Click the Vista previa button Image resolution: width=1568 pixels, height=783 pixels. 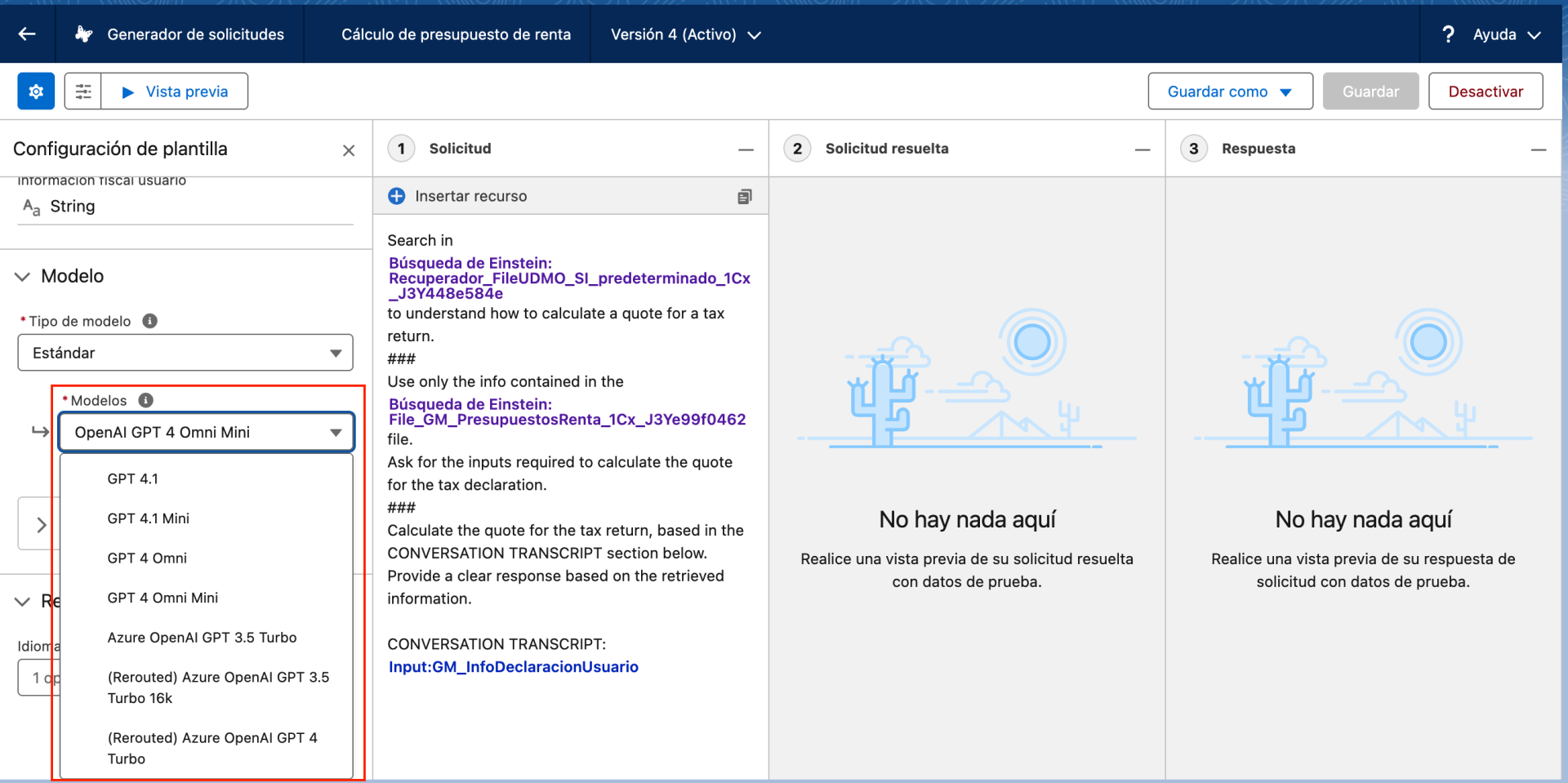[175, 91]
